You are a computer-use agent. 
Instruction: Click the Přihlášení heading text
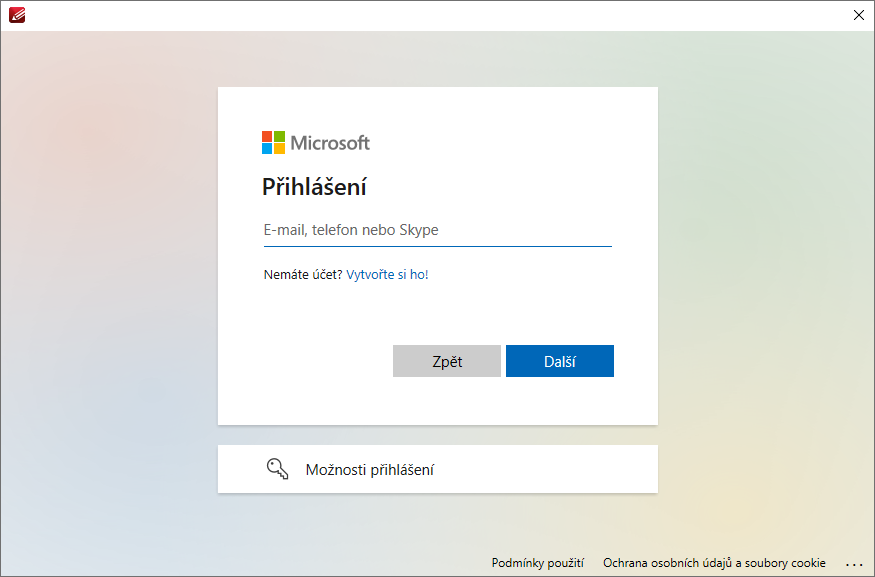point(314,187)
